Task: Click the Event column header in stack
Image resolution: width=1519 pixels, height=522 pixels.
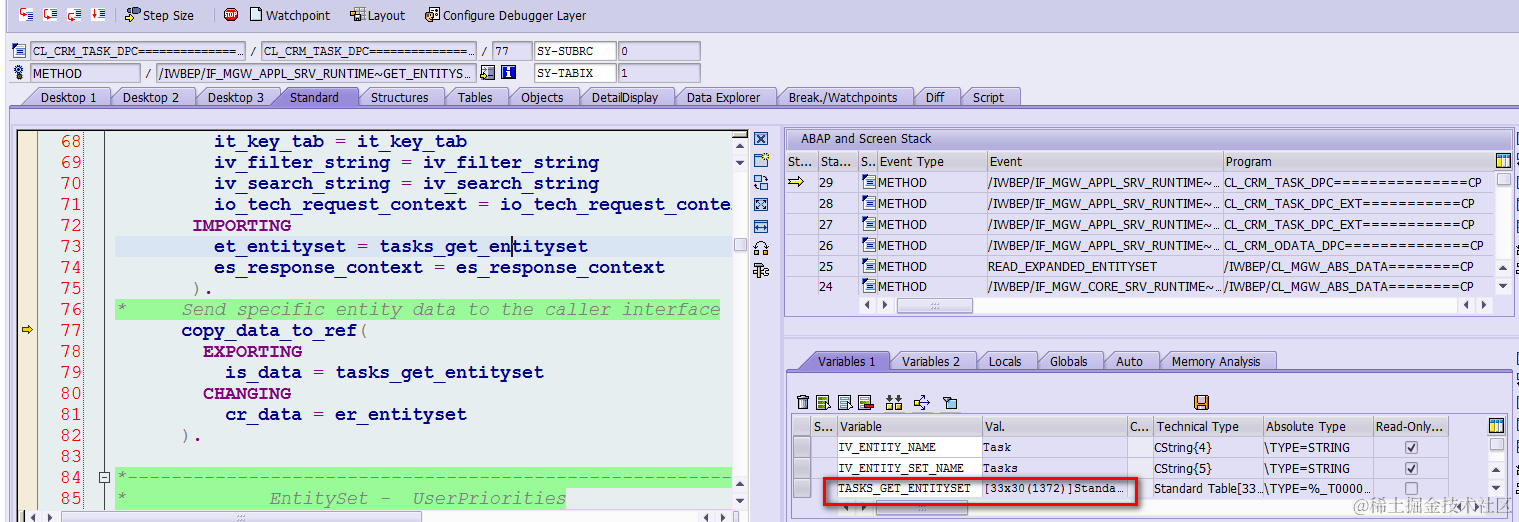Action: click(1104, 161)
